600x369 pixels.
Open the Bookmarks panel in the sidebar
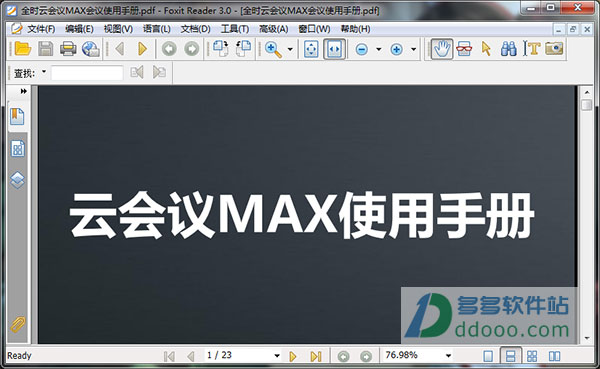tap(17, 116)
